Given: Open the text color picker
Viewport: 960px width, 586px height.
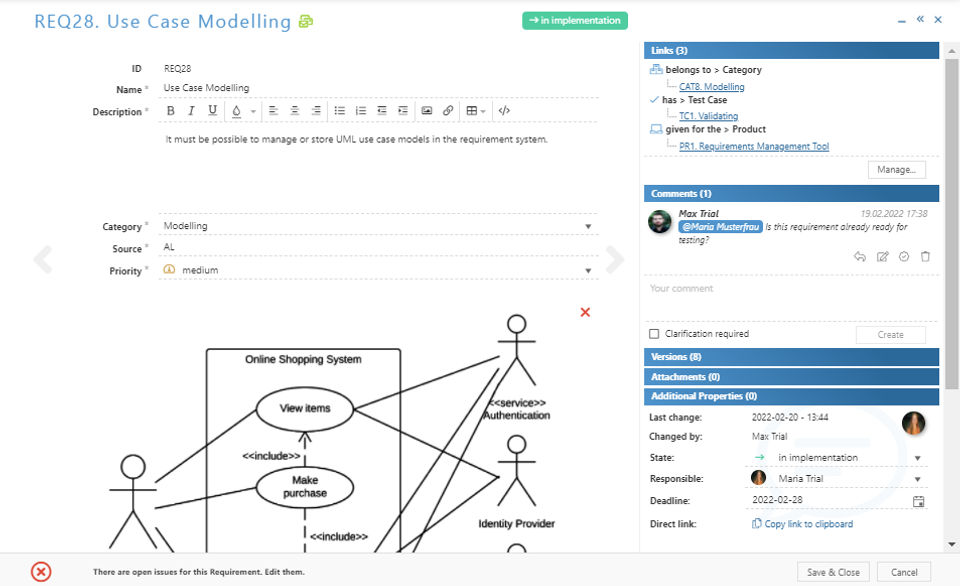Looking at the screenshot, I should click(x=238, y=111).
